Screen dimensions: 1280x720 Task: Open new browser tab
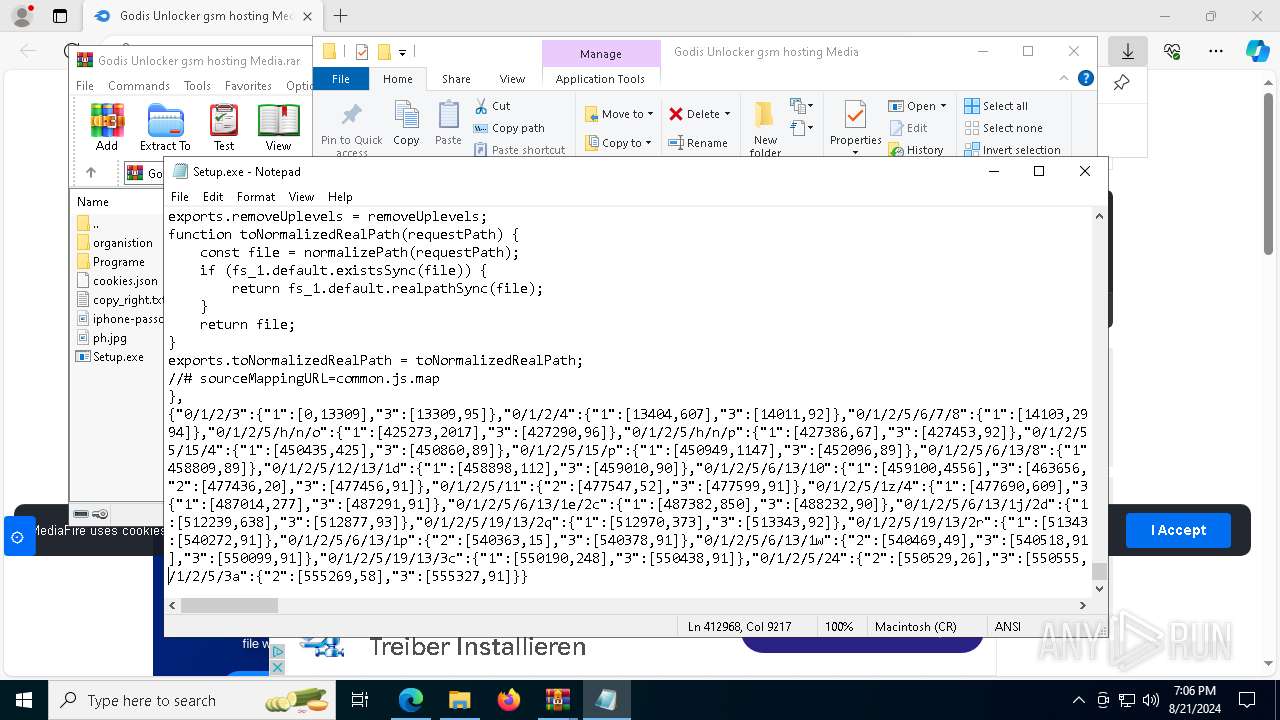[x=340, y=16]
